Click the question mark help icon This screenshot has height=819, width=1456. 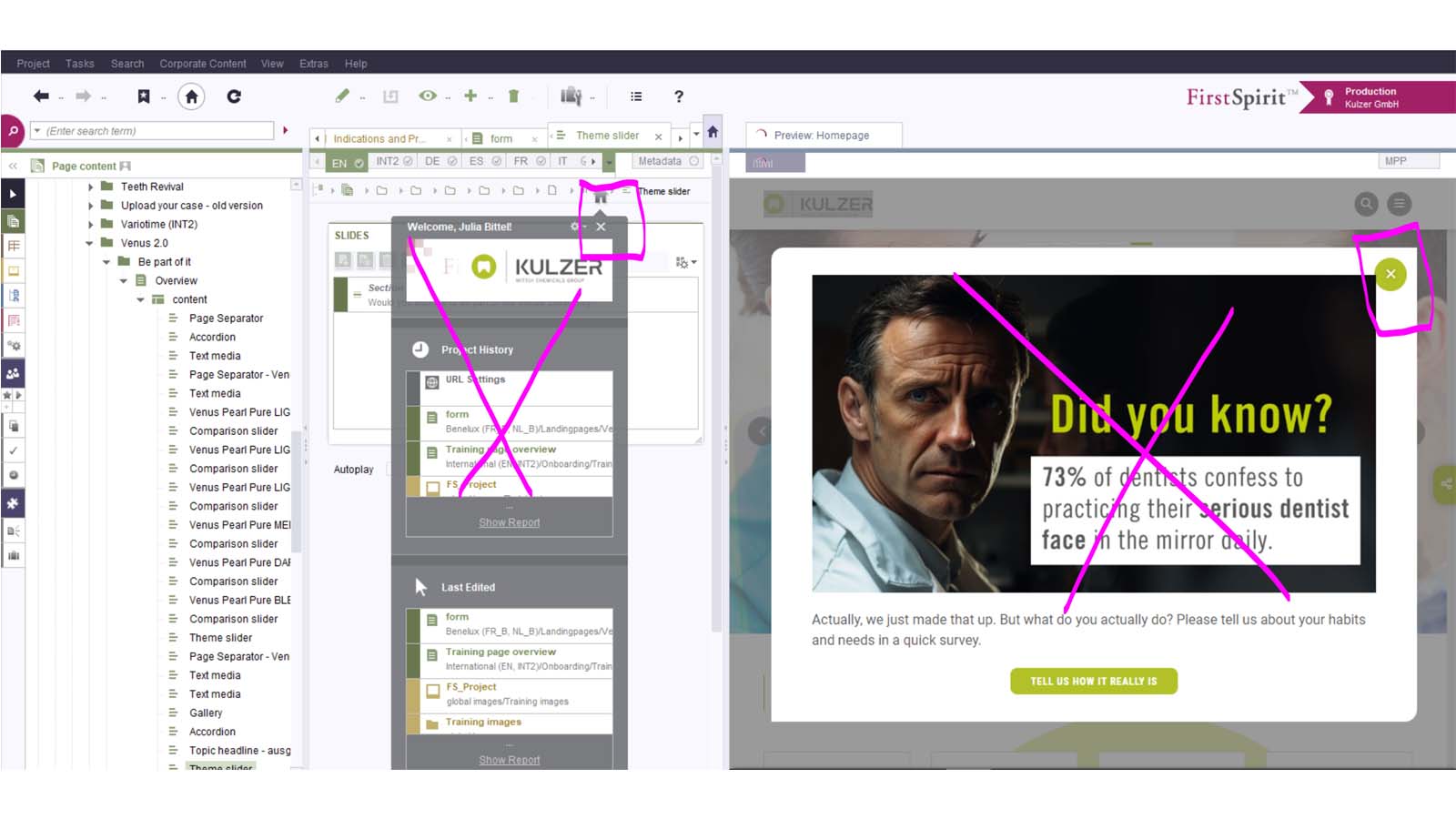pos(678,96)
